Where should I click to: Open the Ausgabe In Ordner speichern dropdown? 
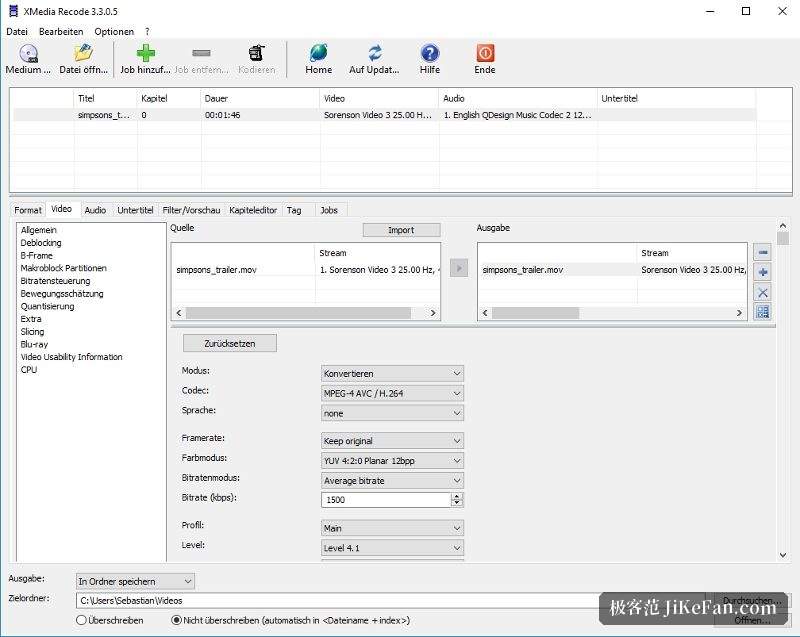point(135,581)
